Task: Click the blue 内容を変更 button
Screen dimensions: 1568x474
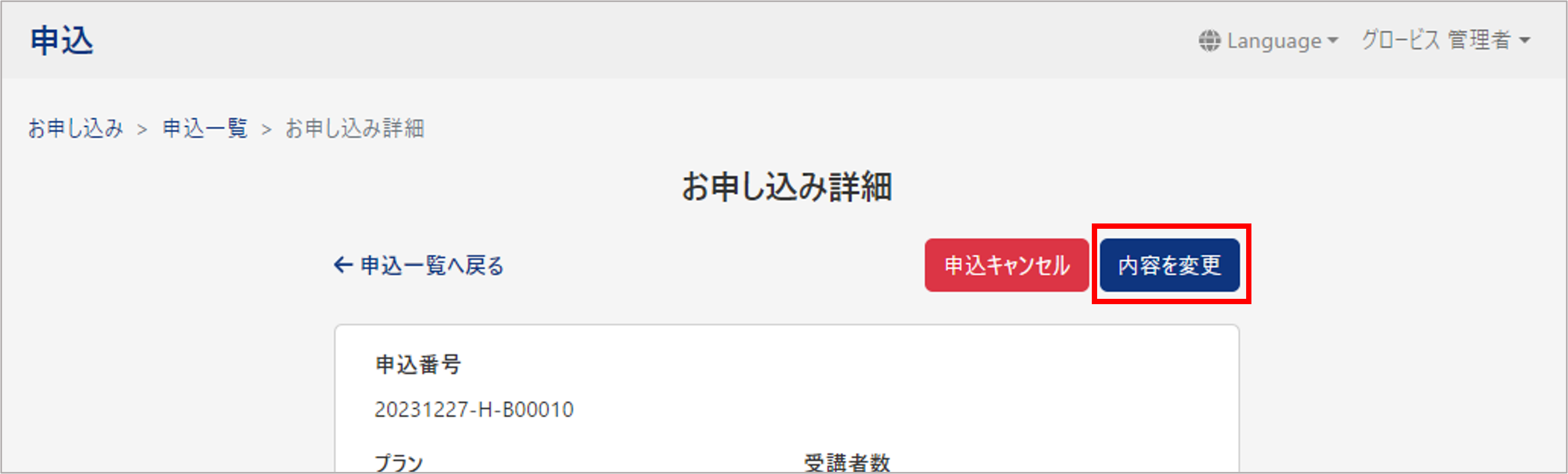Action: pyautogui.click(x=1170, y=265)
